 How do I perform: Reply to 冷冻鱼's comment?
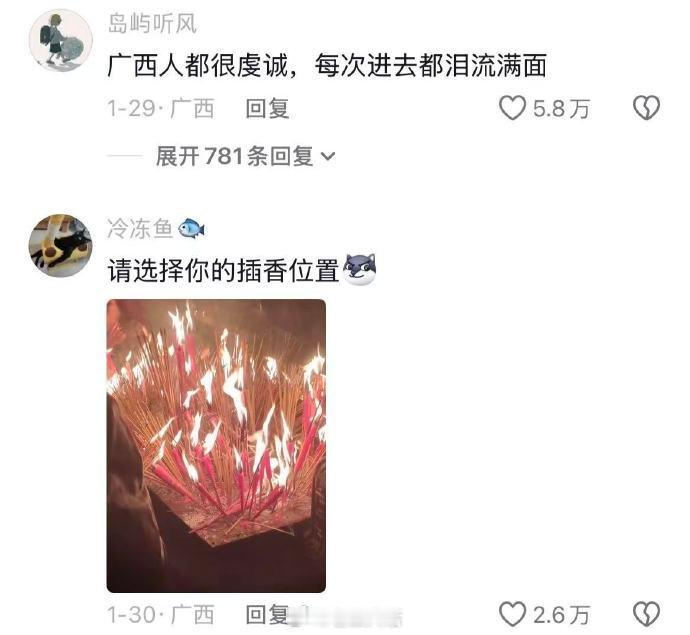267,615
